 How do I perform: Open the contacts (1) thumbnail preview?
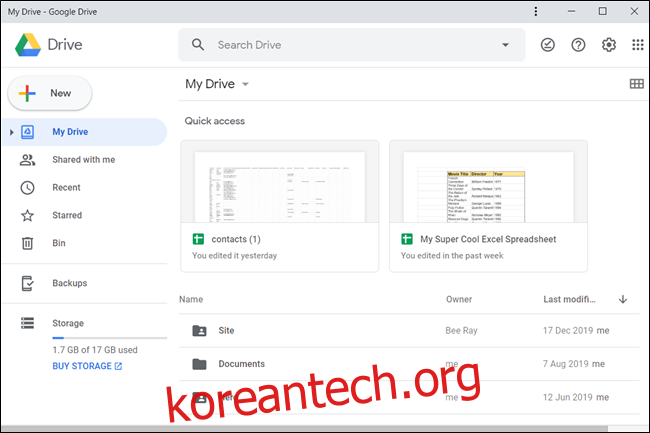coord(280,182)
